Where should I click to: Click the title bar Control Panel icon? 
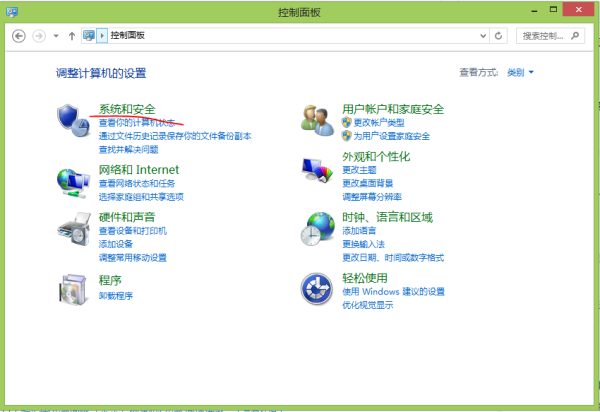pos(12,12)
